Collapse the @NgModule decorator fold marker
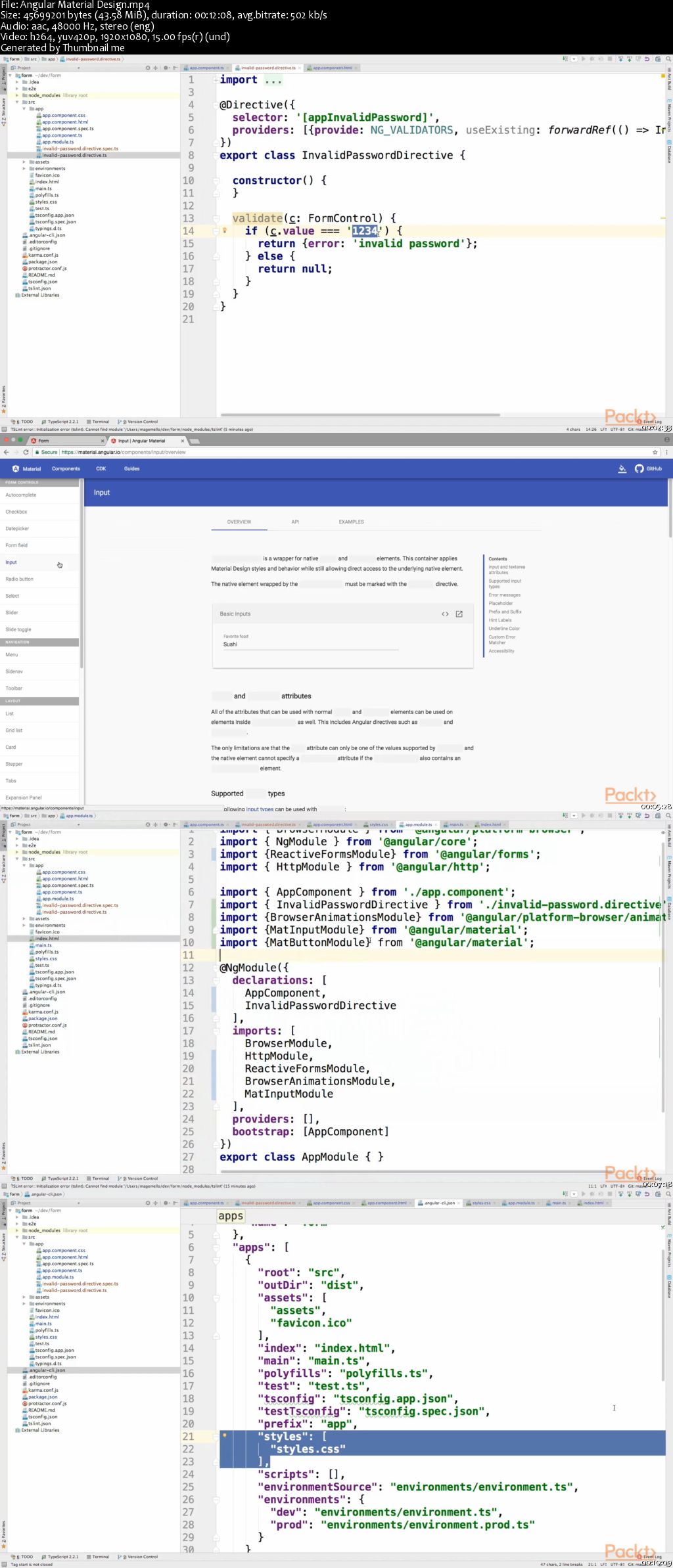This screenshot has width=673, height=1568. pos(216,968)
